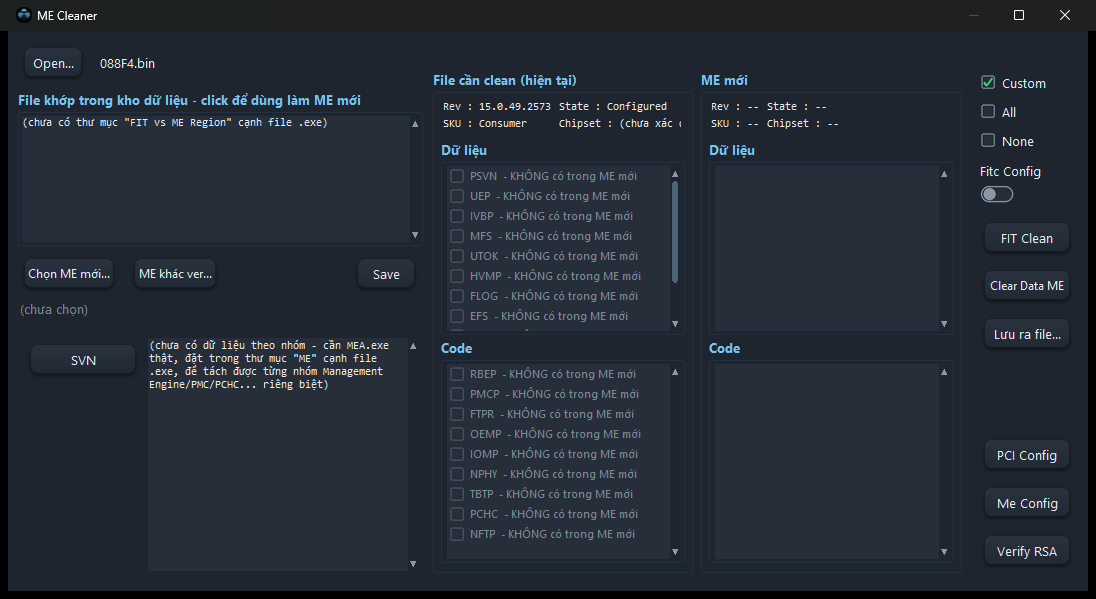Click Lưu ra file... button
Viewport: 1096px width, 599px height.
(1027, 334)
